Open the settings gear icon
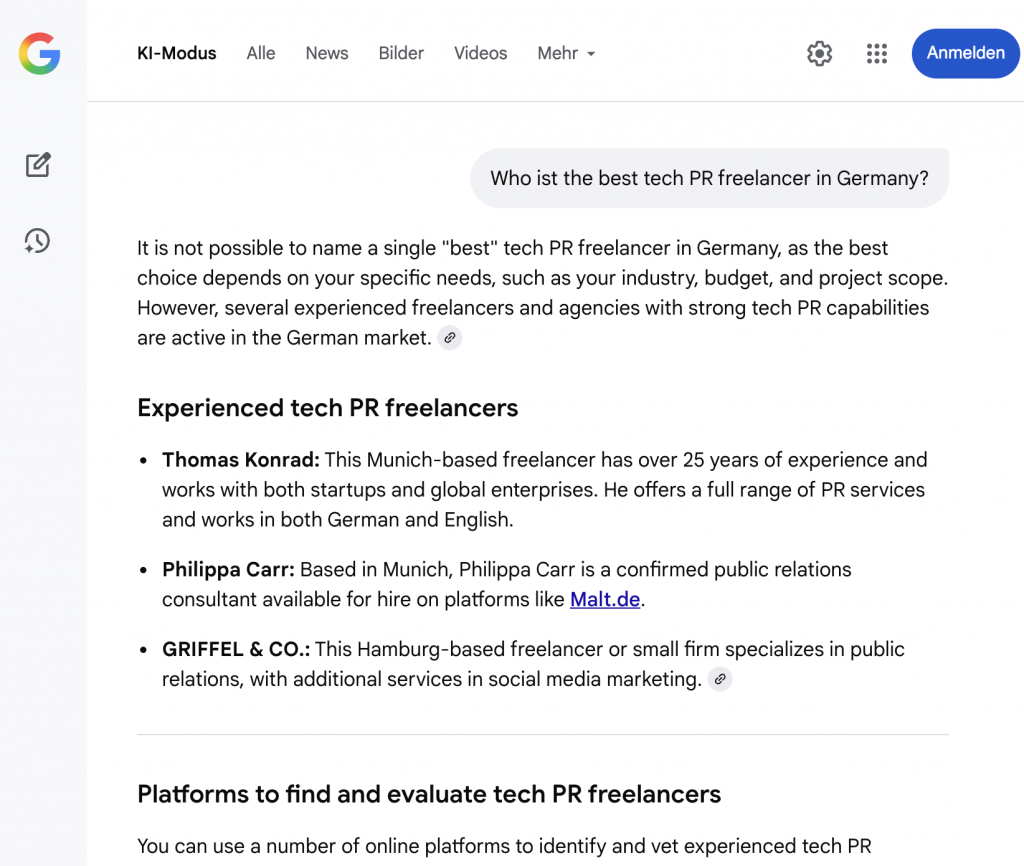This screenshot has width=1024, height=866. [x=819, y=54]
